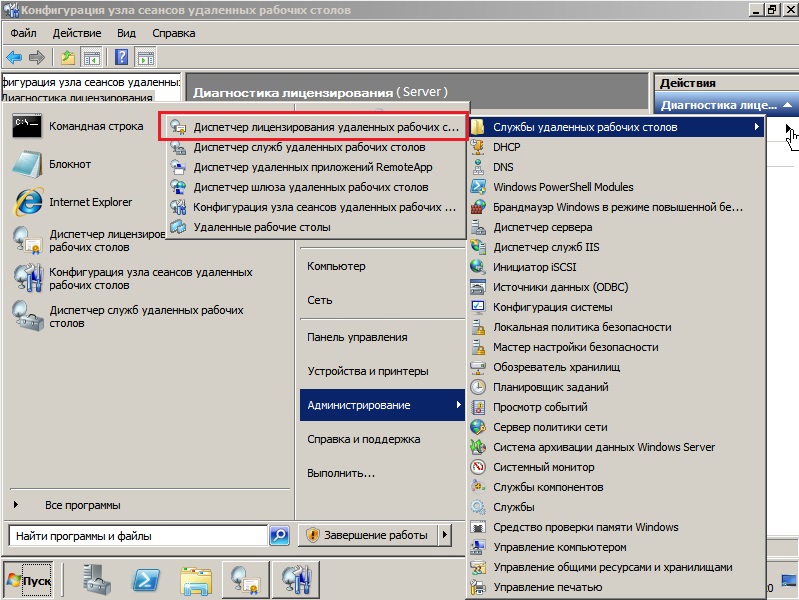Open Брандмауэр Windows в режиме повышенной безопасности
Screen dimensions: 799x600
[x=617, y=207]
